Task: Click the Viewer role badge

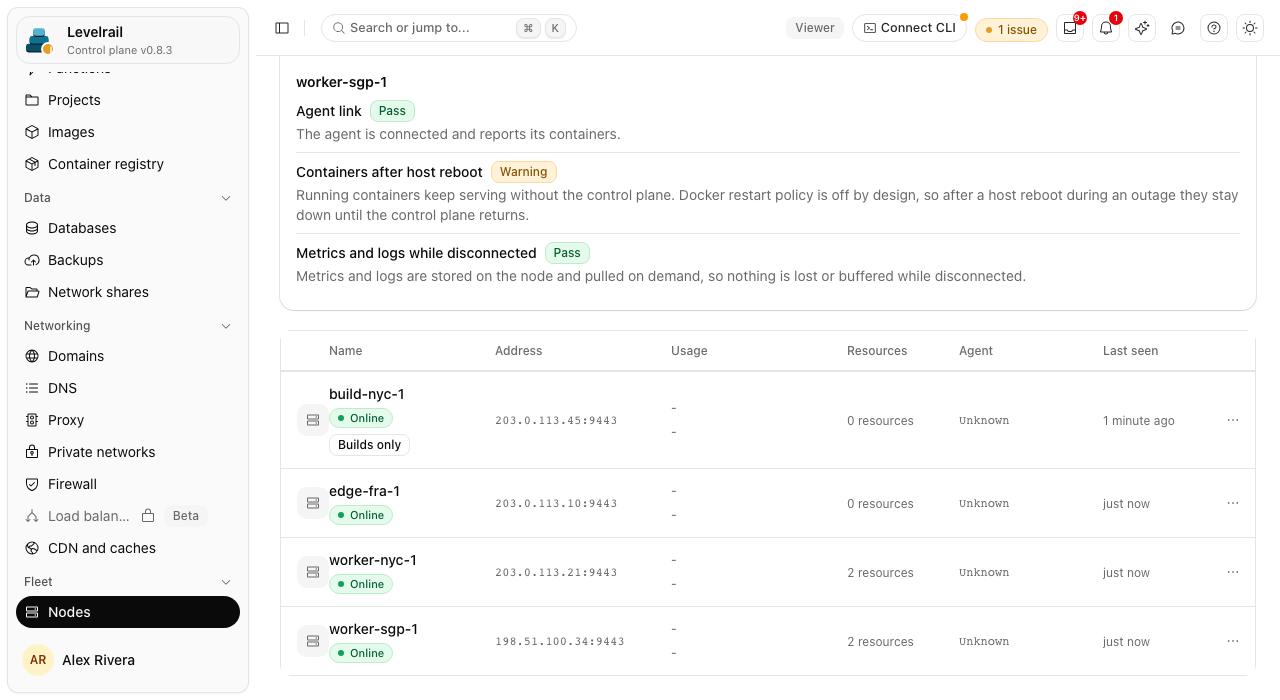Action: coord(815,28)
